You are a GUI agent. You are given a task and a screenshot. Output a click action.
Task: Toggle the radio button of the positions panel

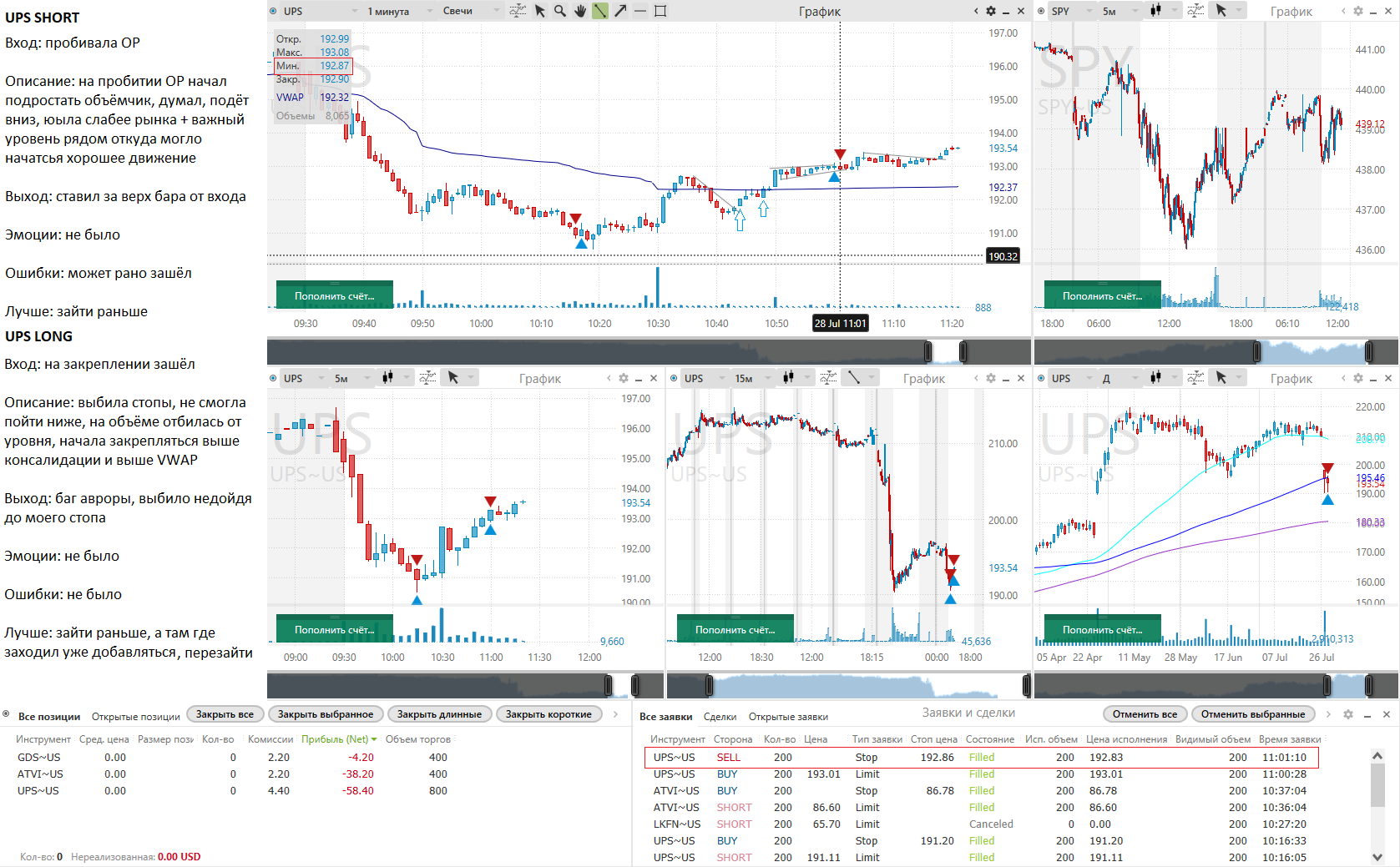[7, 714]
